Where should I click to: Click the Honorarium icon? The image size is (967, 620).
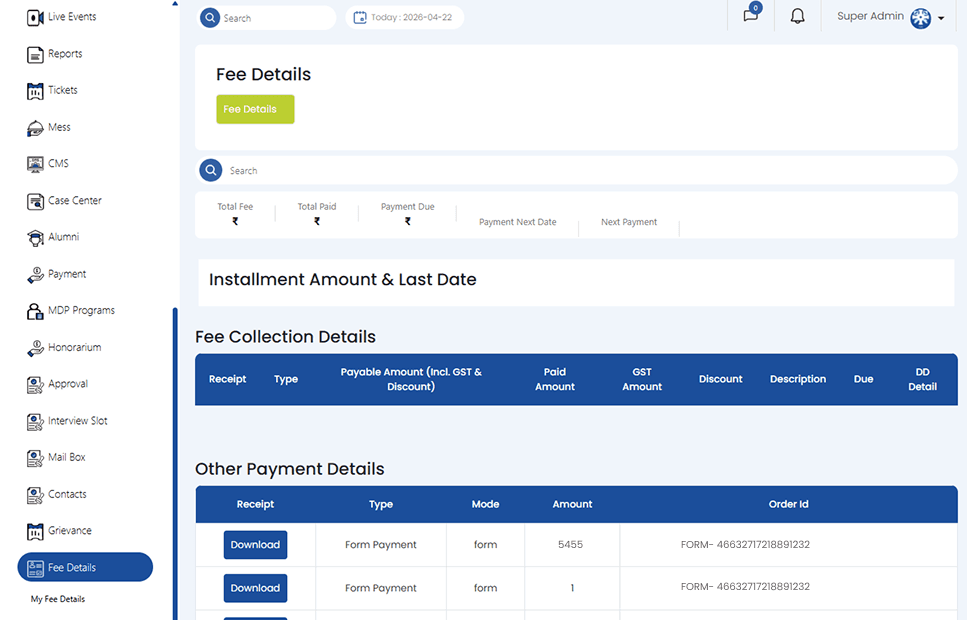pyautogui.click(x=35, y=349)
